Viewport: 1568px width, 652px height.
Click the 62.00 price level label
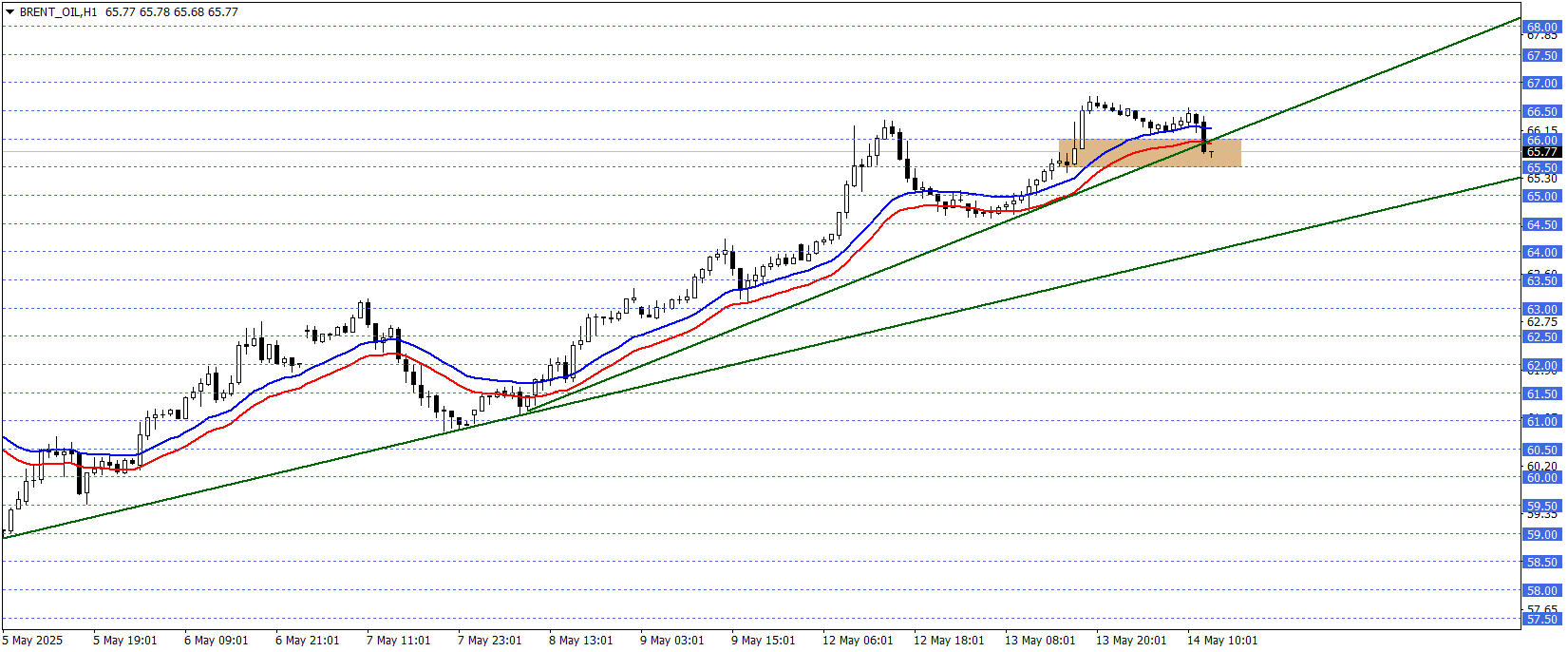click(x=1541, y=366)
